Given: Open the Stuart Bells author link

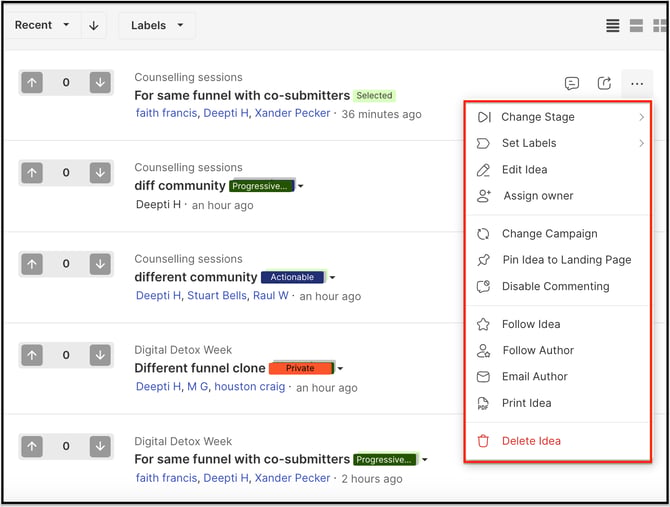Looking at the screenshot, I should (x=217, y=296).
